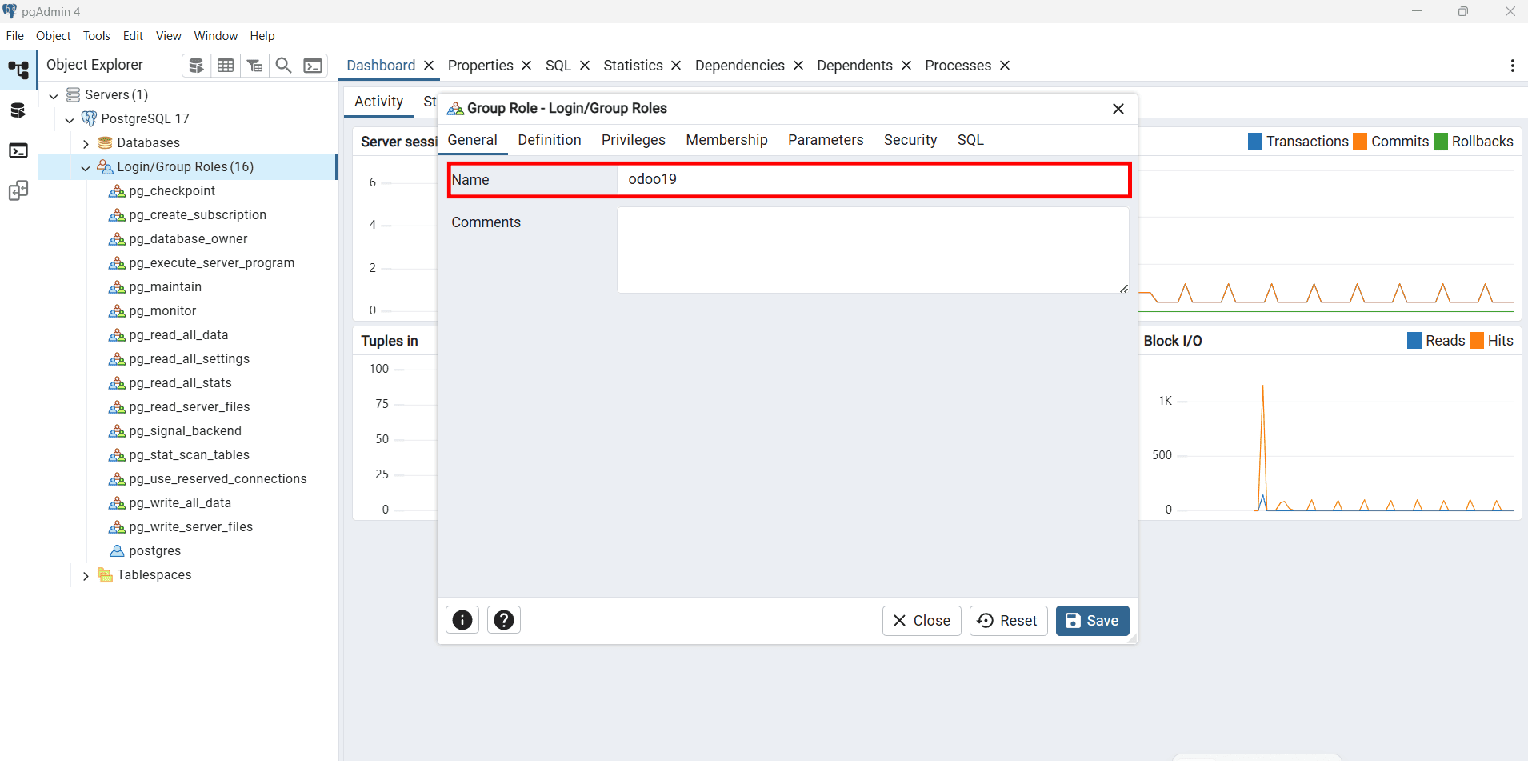Click the Reset button
Screen dimensions: 1528x761
click(x=1008, y=620)
